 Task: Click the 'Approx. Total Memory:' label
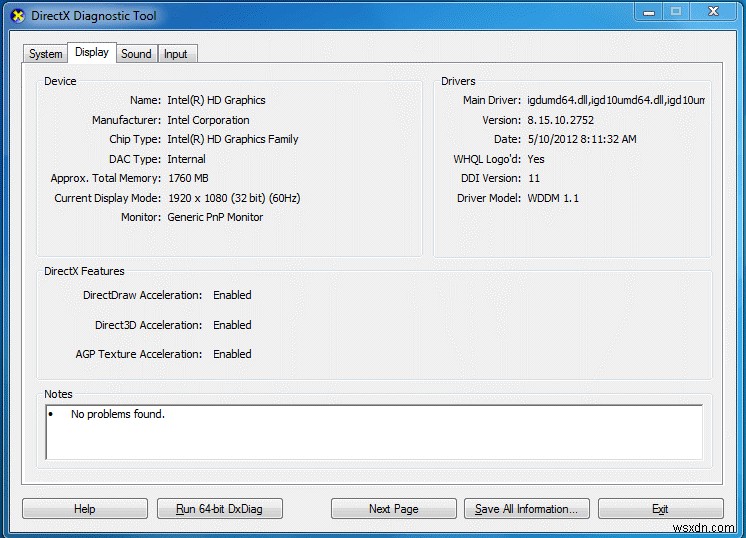(106, 178)
